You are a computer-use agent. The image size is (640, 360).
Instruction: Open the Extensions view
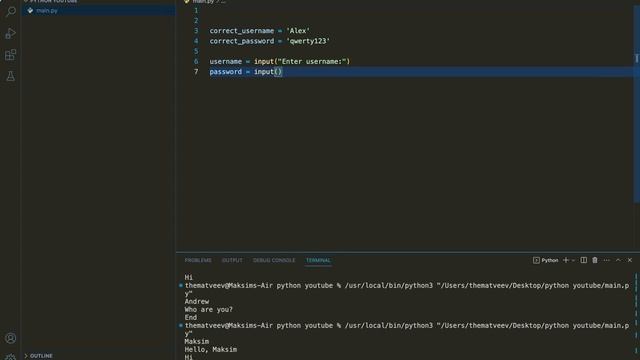11,55
